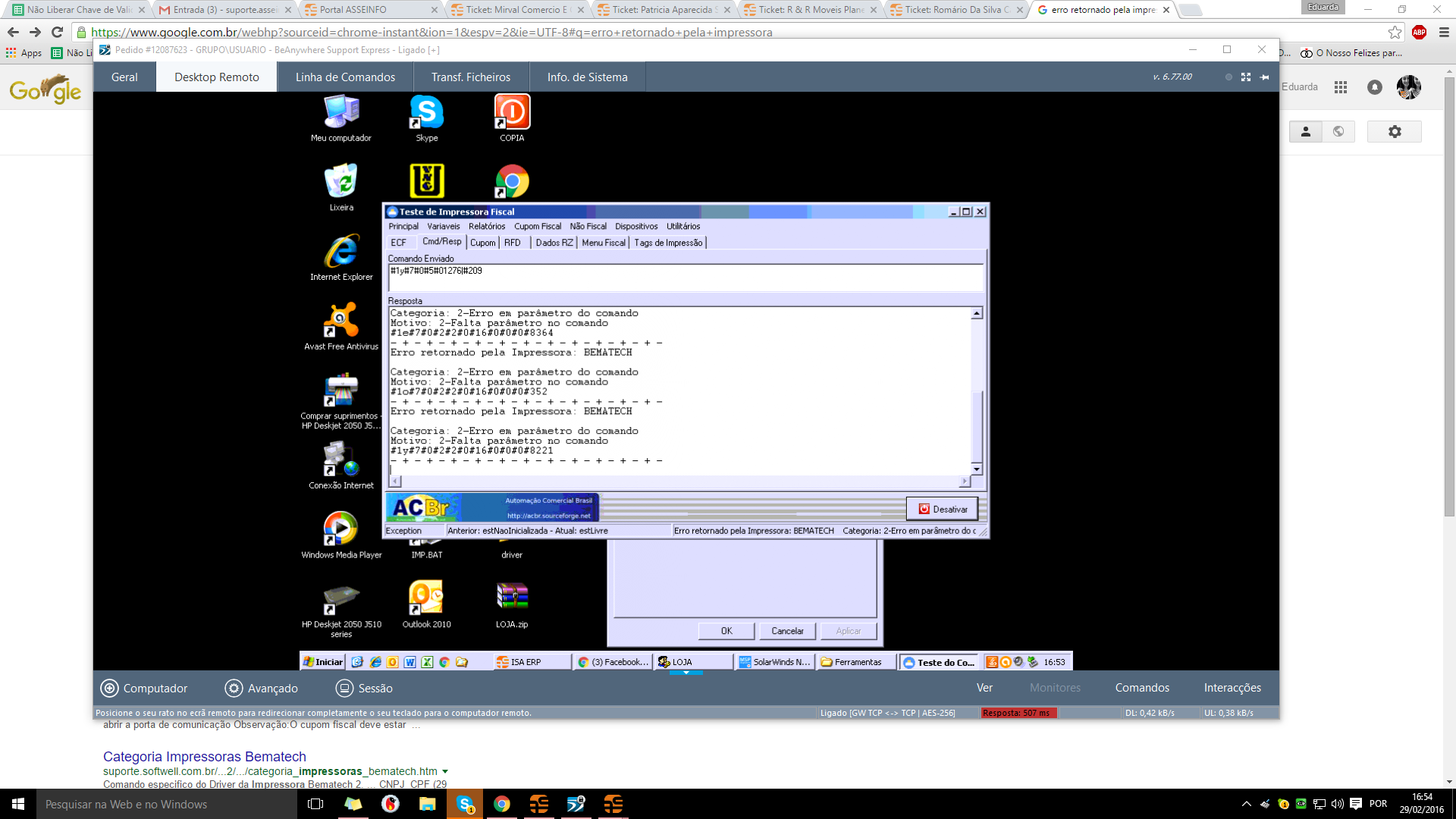Open Google apps grid icon
Image resolution: width=1456 pixels, height=819 pixels.
click(x=1341, y=87)
